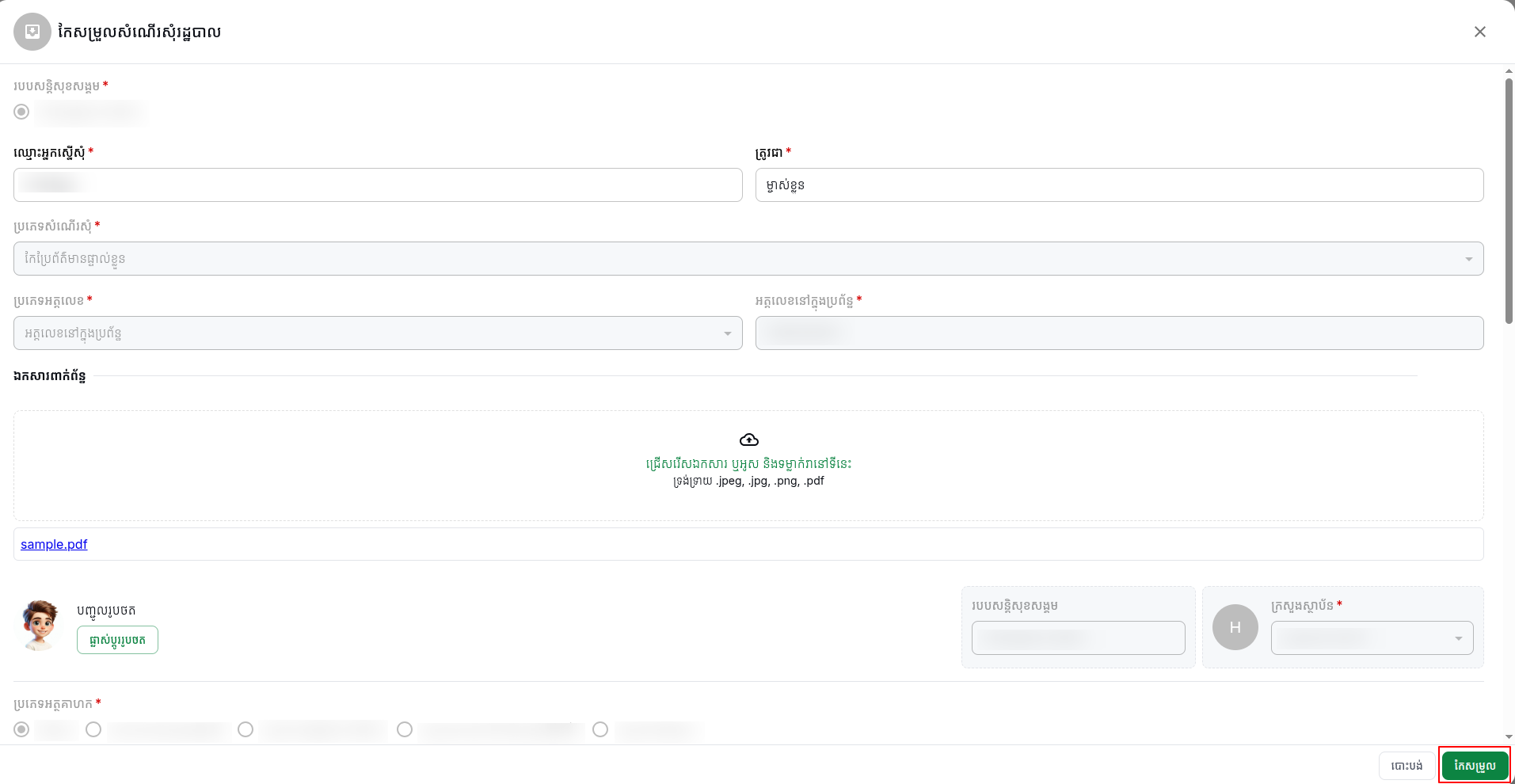Click the scrollbar down arrow

pos(1509,736)
